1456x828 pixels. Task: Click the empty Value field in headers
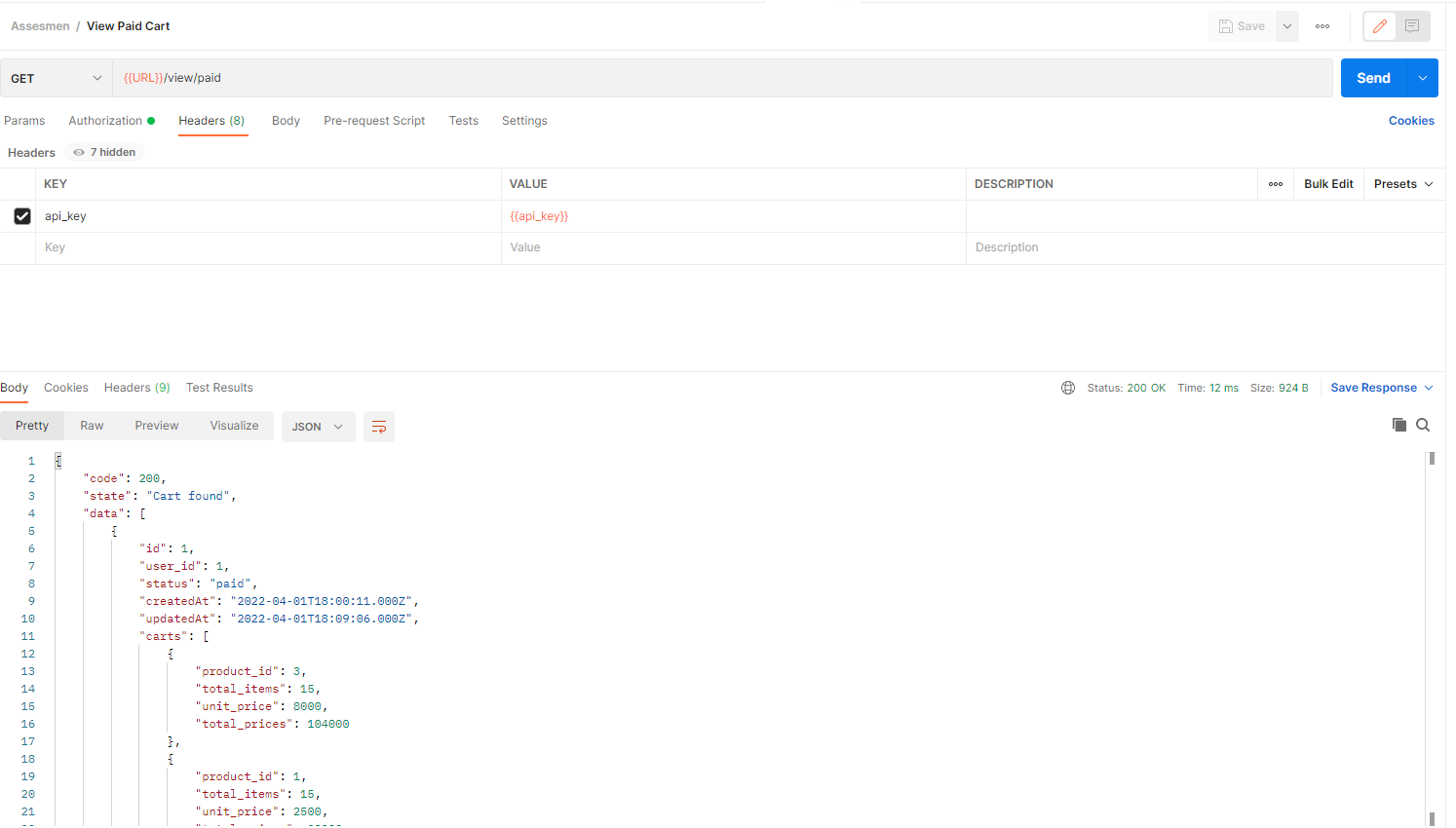[x=733, y=247]
